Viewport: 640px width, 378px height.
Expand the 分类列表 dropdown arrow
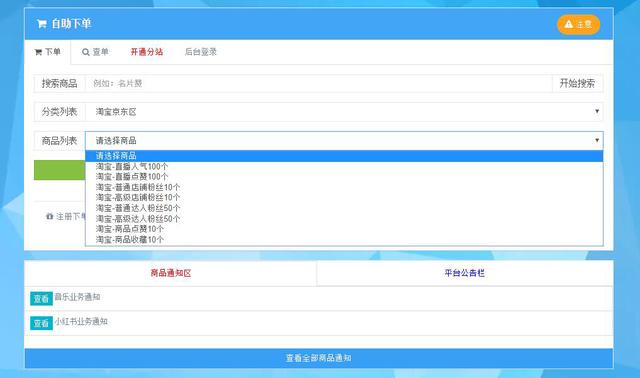(x=597, y=111)
